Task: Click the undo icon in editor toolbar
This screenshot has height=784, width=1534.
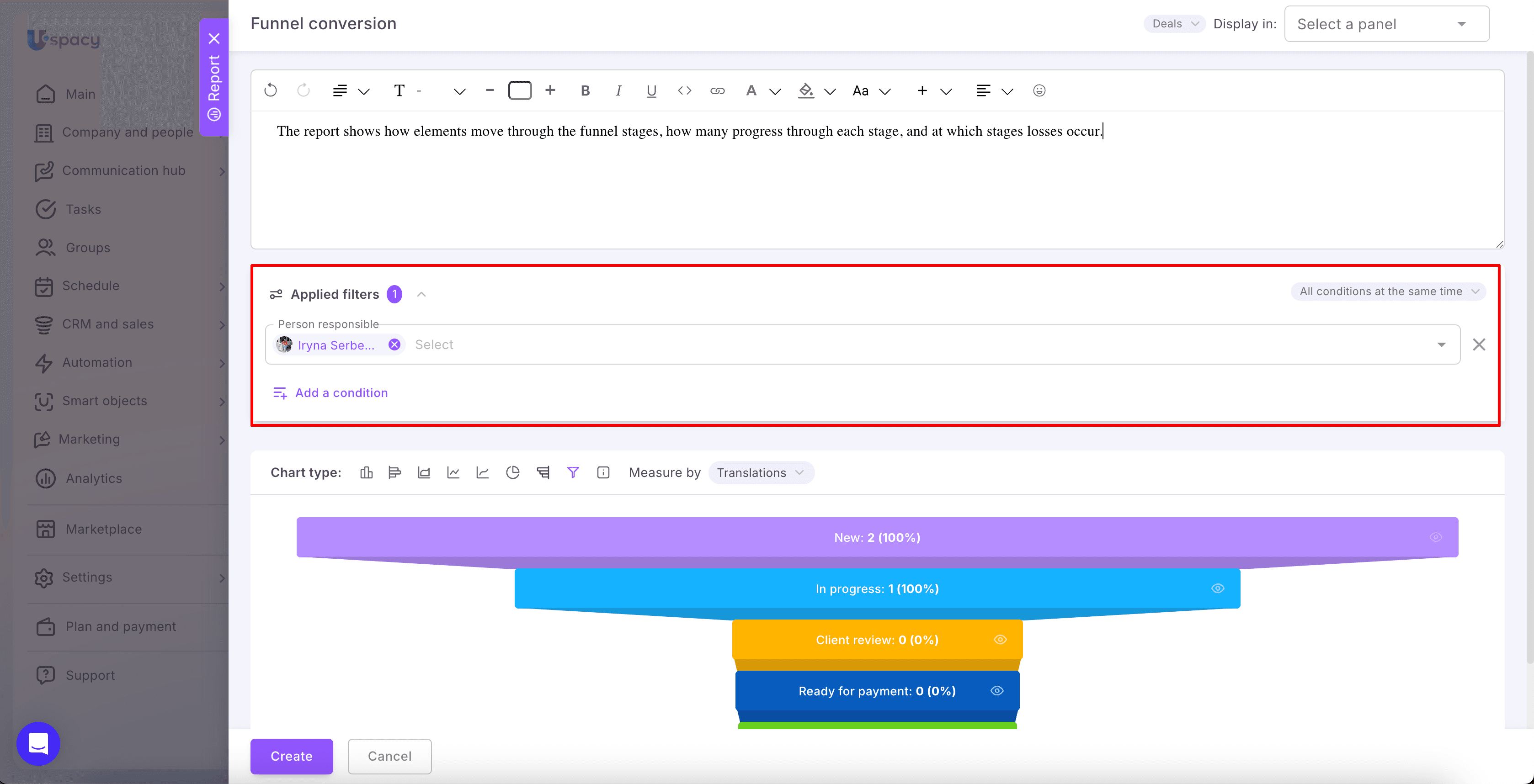Action: (270, 90)
